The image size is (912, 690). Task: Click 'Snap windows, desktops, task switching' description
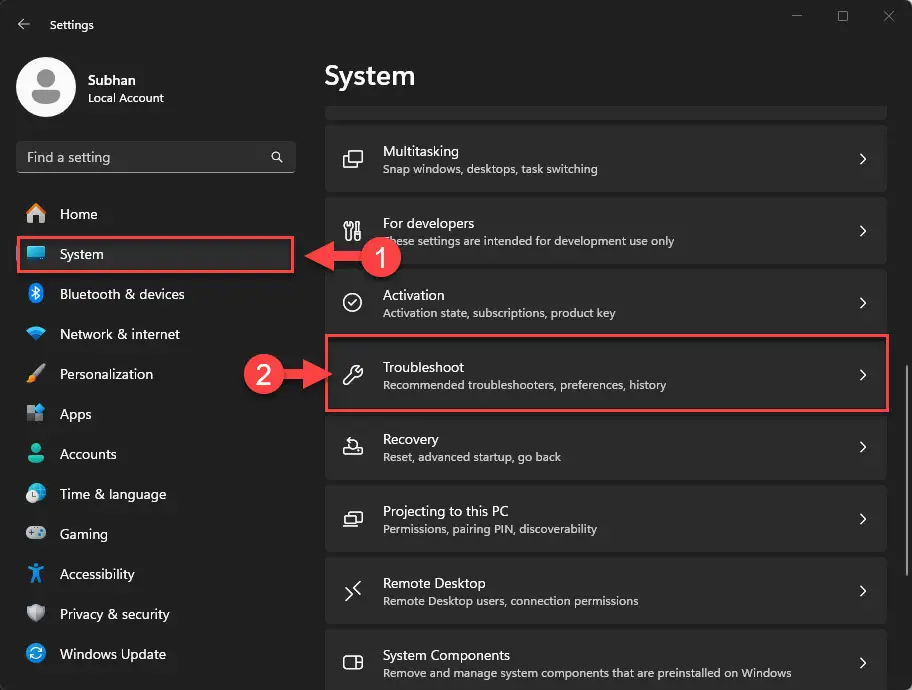pos(490,169)
